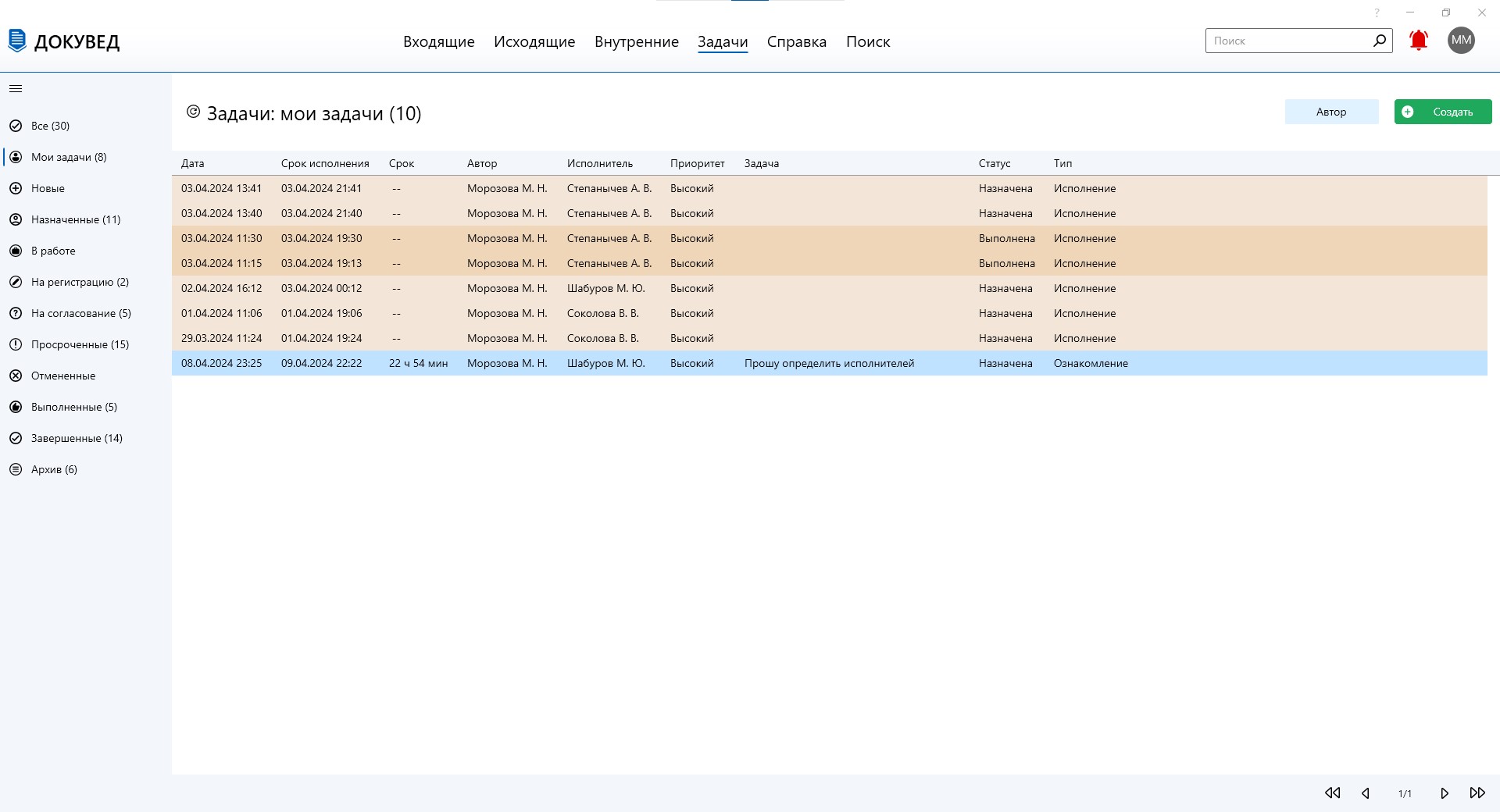
Task: Click the Выполненные sidebar icon
Action: [16, 407]
